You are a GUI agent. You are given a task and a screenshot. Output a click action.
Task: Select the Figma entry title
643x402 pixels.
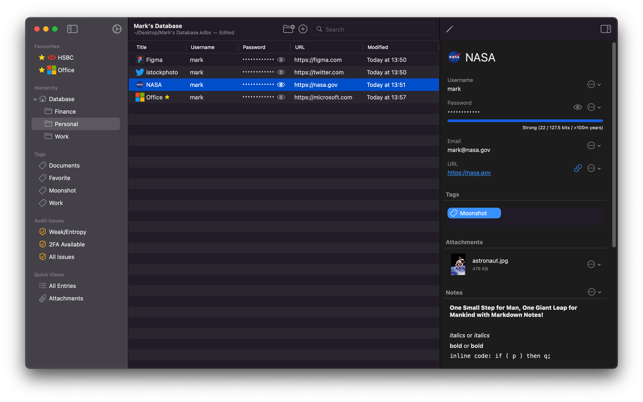(154, 60)
